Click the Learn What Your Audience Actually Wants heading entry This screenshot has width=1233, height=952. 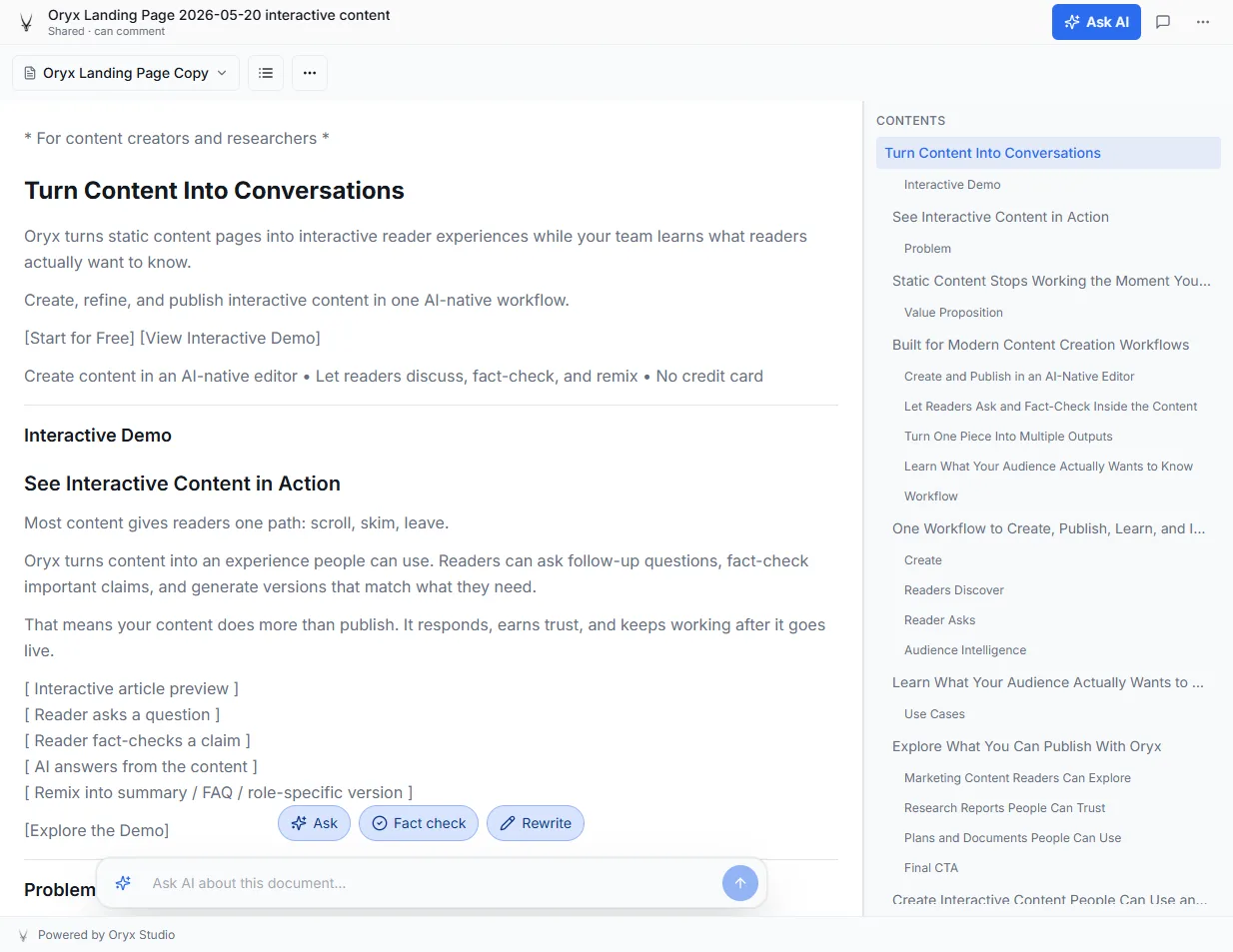pos(1047,682)
